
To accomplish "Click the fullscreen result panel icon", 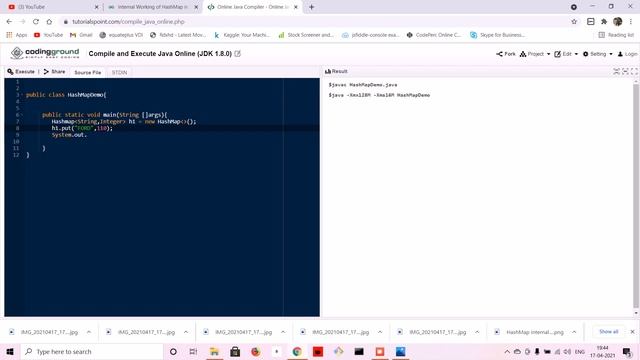I will [x=634, y=71].
